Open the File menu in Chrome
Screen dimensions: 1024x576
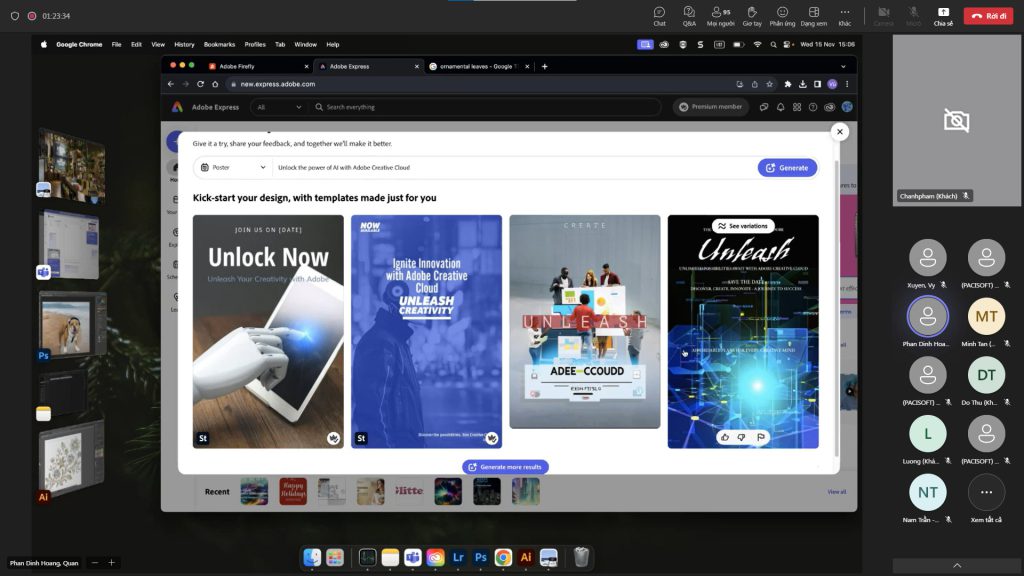(x=116, y=44)
